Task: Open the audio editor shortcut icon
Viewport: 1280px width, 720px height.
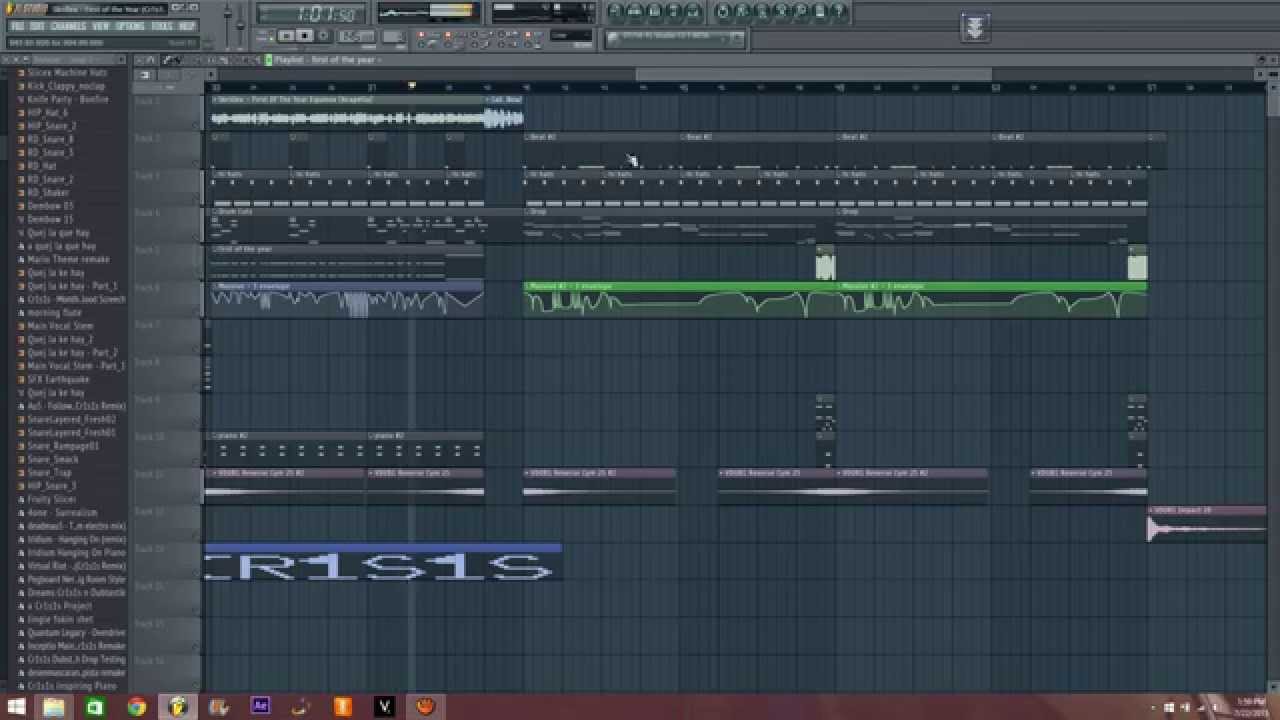Action: pos(781,12)
